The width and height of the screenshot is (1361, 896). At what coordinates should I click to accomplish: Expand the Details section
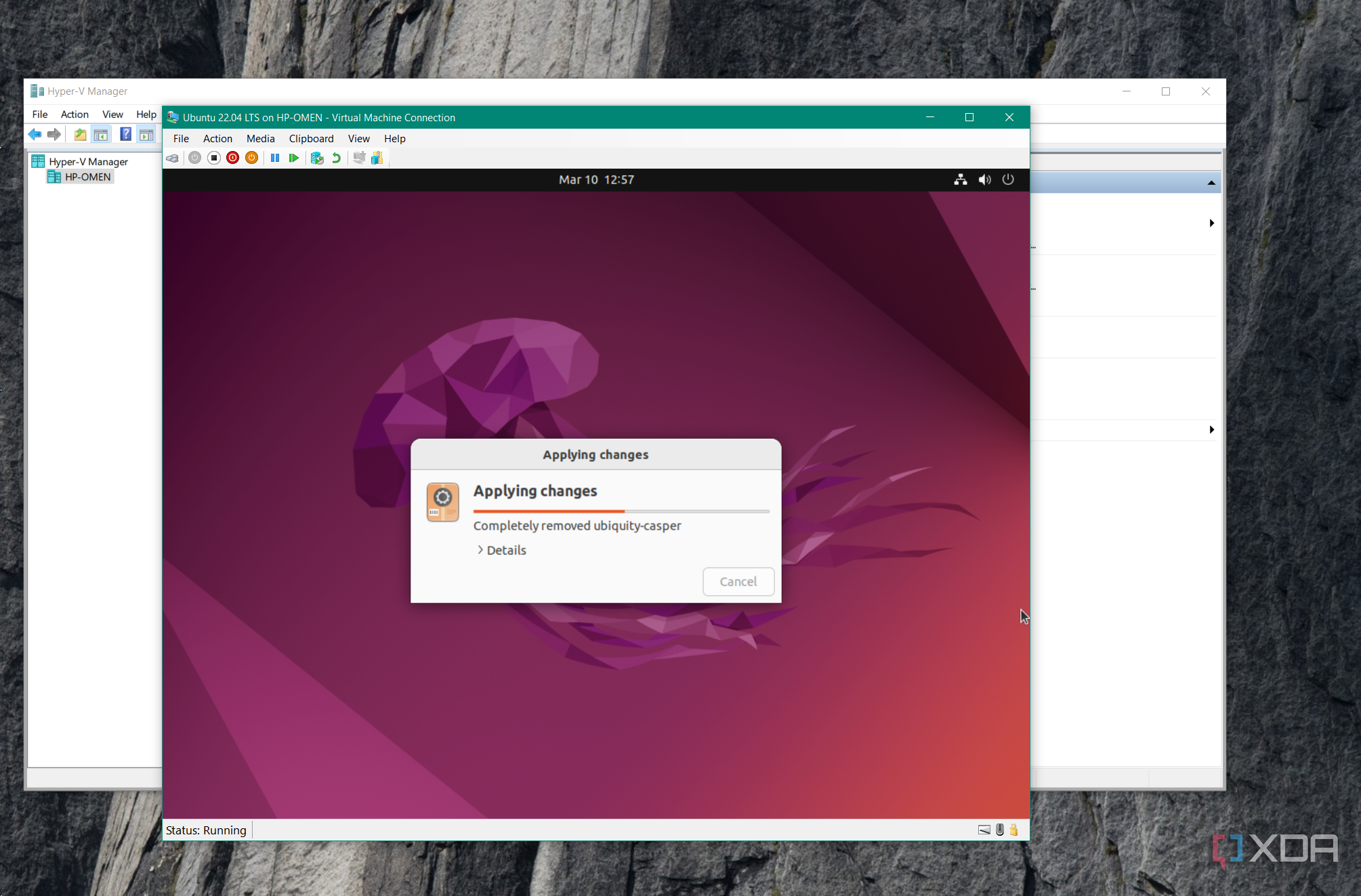[x=501, y=550]
